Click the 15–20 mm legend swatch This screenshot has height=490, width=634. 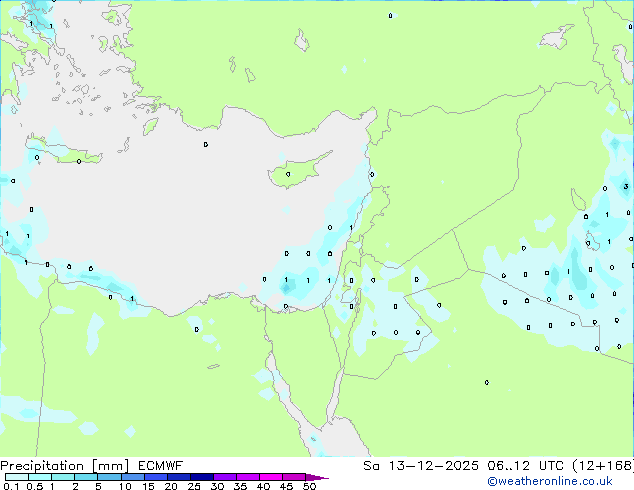click(x=155, y=477)
